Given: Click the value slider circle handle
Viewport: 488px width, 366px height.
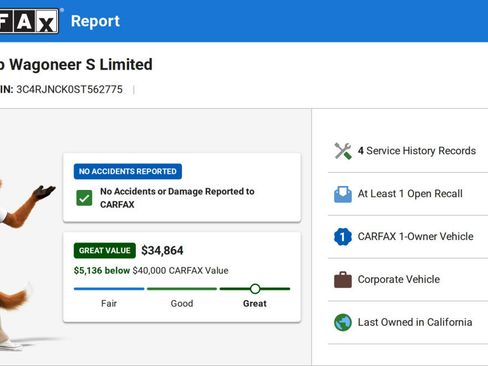Looking at the screenshot, I should click(x=255, y=289).
